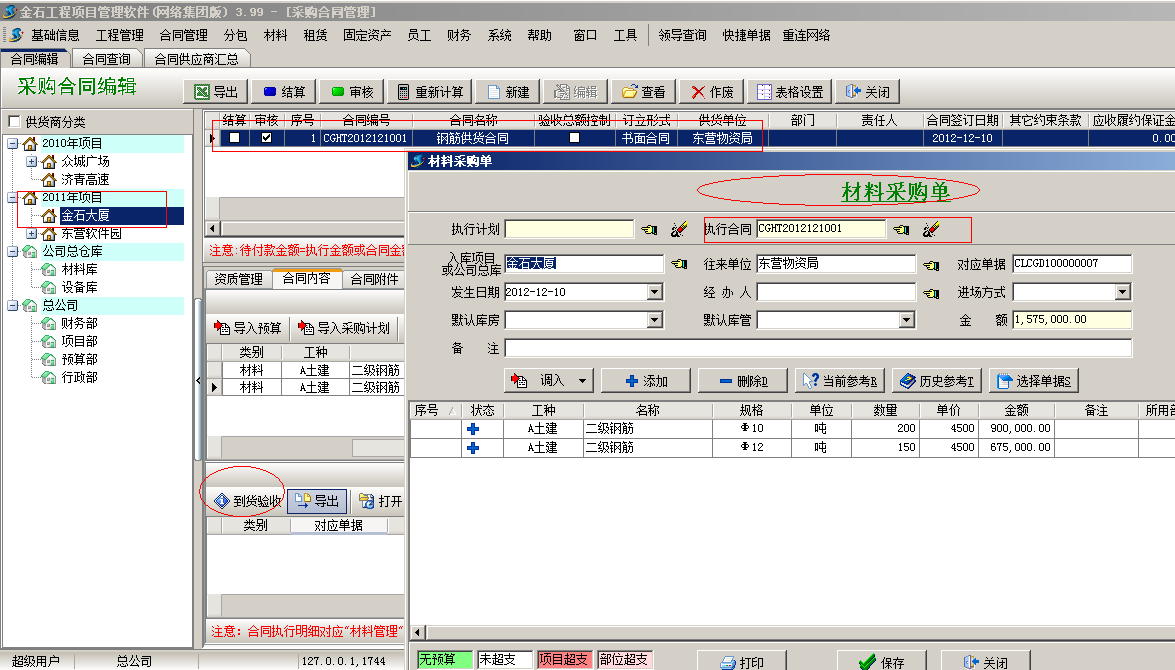Create a new contract with 新建
The width and height of the screenshot is (1175, 670).
(x=508, y=92)
